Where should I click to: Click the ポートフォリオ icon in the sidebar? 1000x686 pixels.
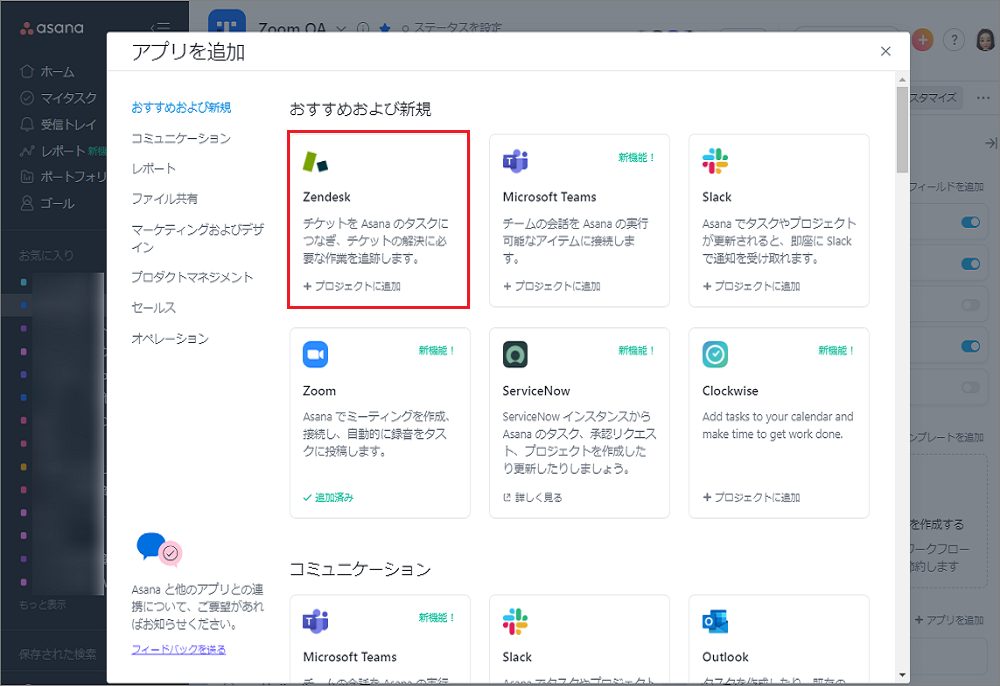coord(27,177)
